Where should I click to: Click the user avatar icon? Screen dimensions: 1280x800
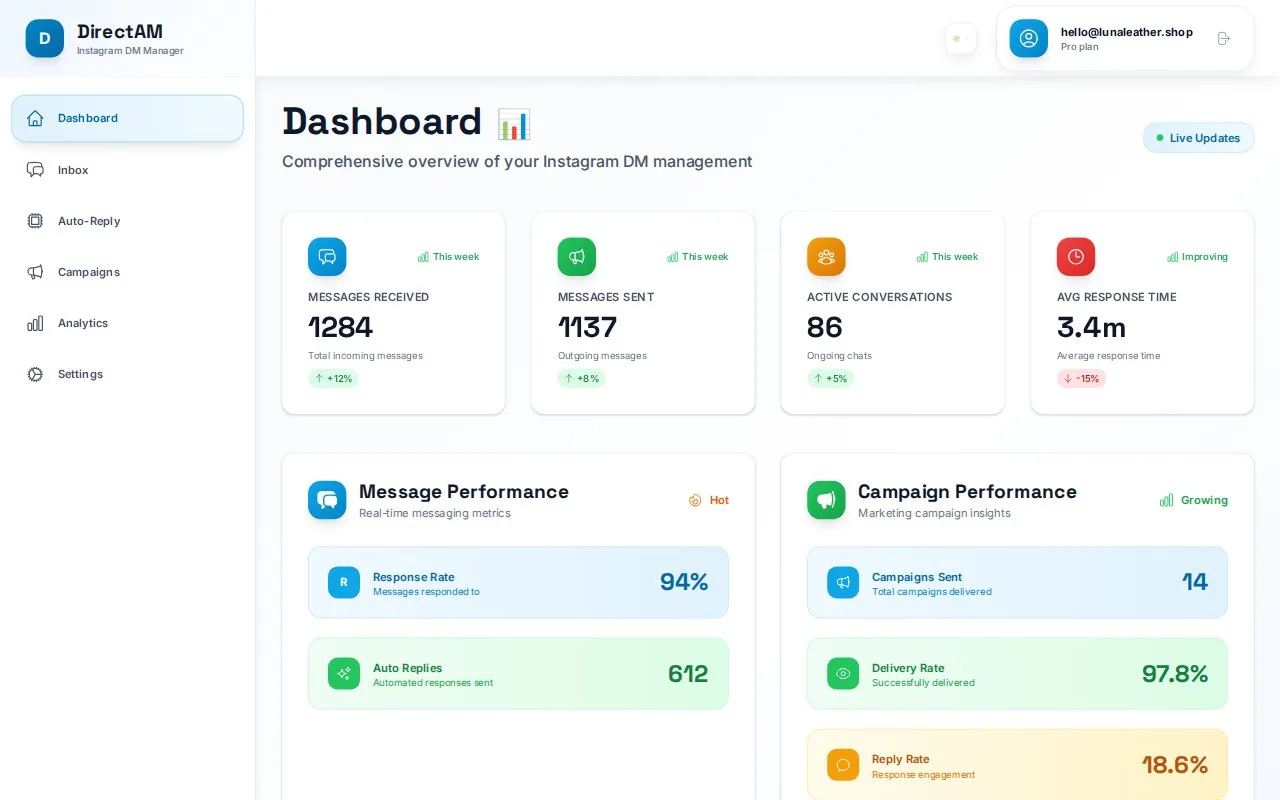click(1029, 38)
